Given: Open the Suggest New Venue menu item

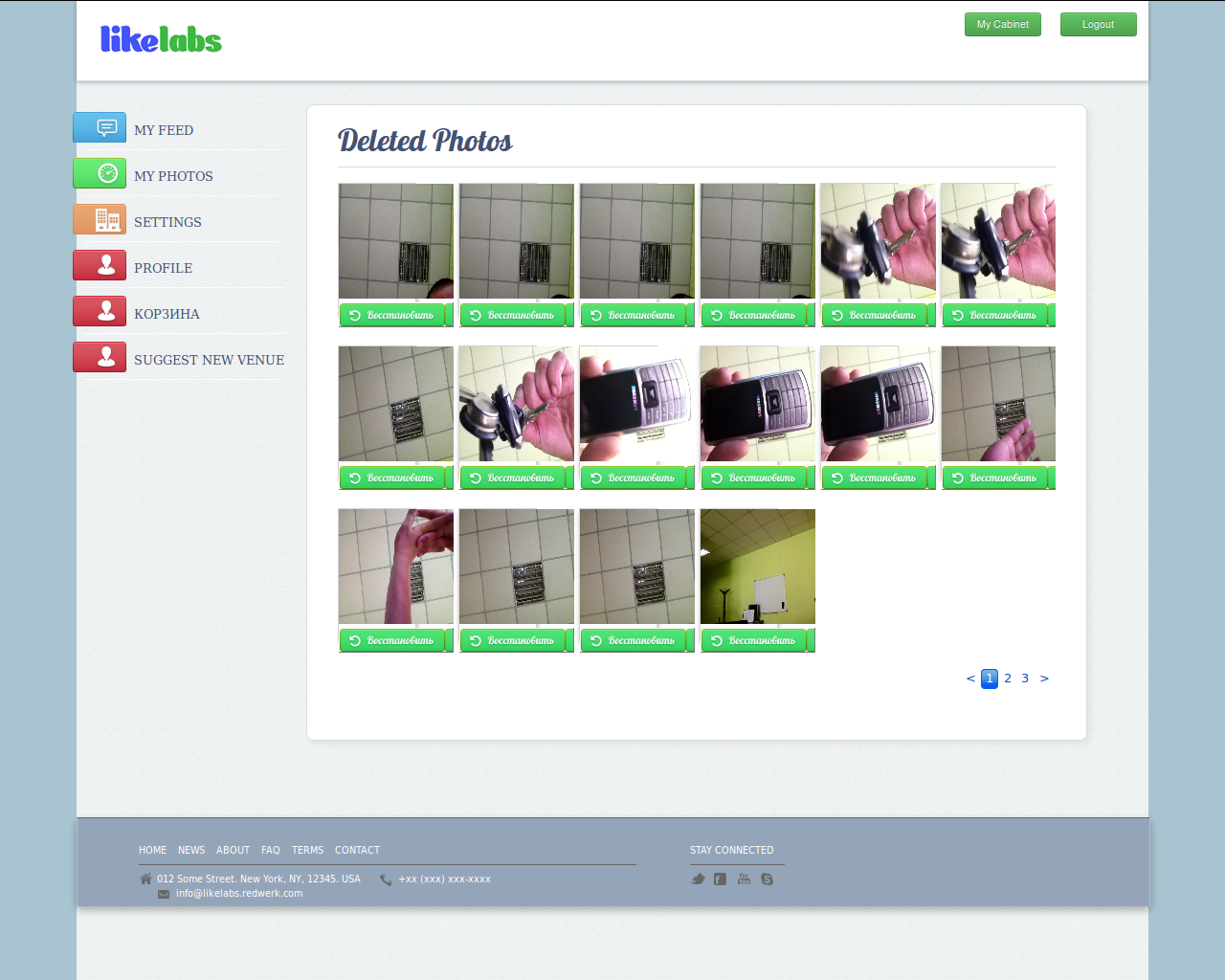Looking at the screenshot, I should (209, 360).
